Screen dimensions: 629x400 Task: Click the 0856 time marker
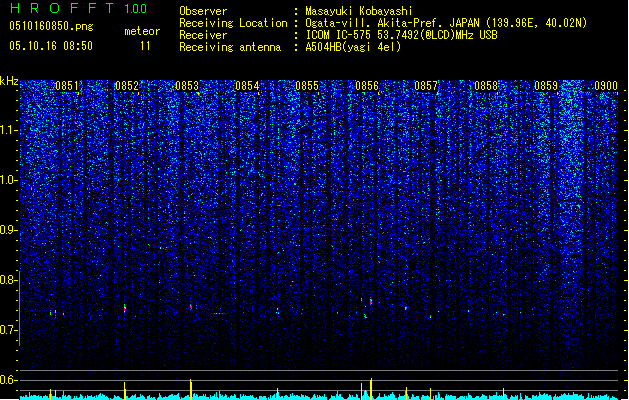367,86
